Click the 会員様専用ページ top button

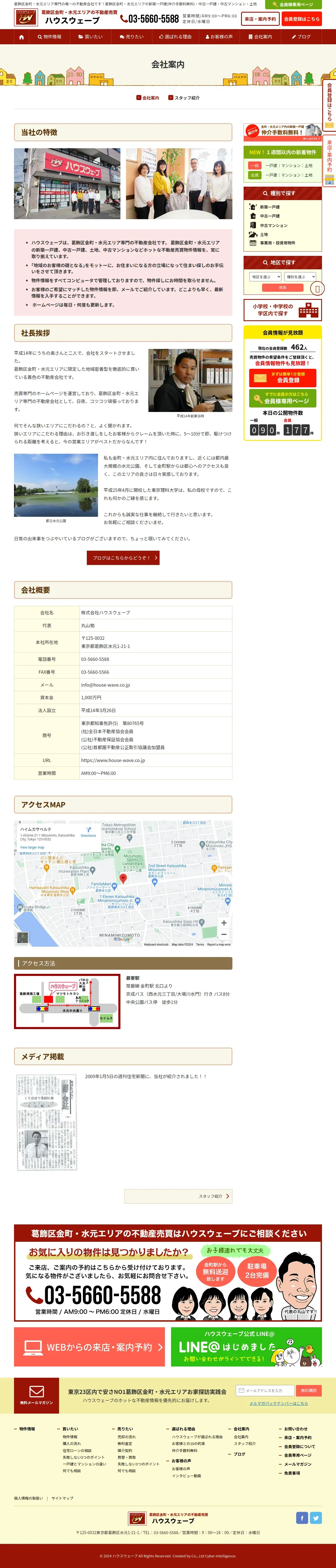tap(293, 4)
